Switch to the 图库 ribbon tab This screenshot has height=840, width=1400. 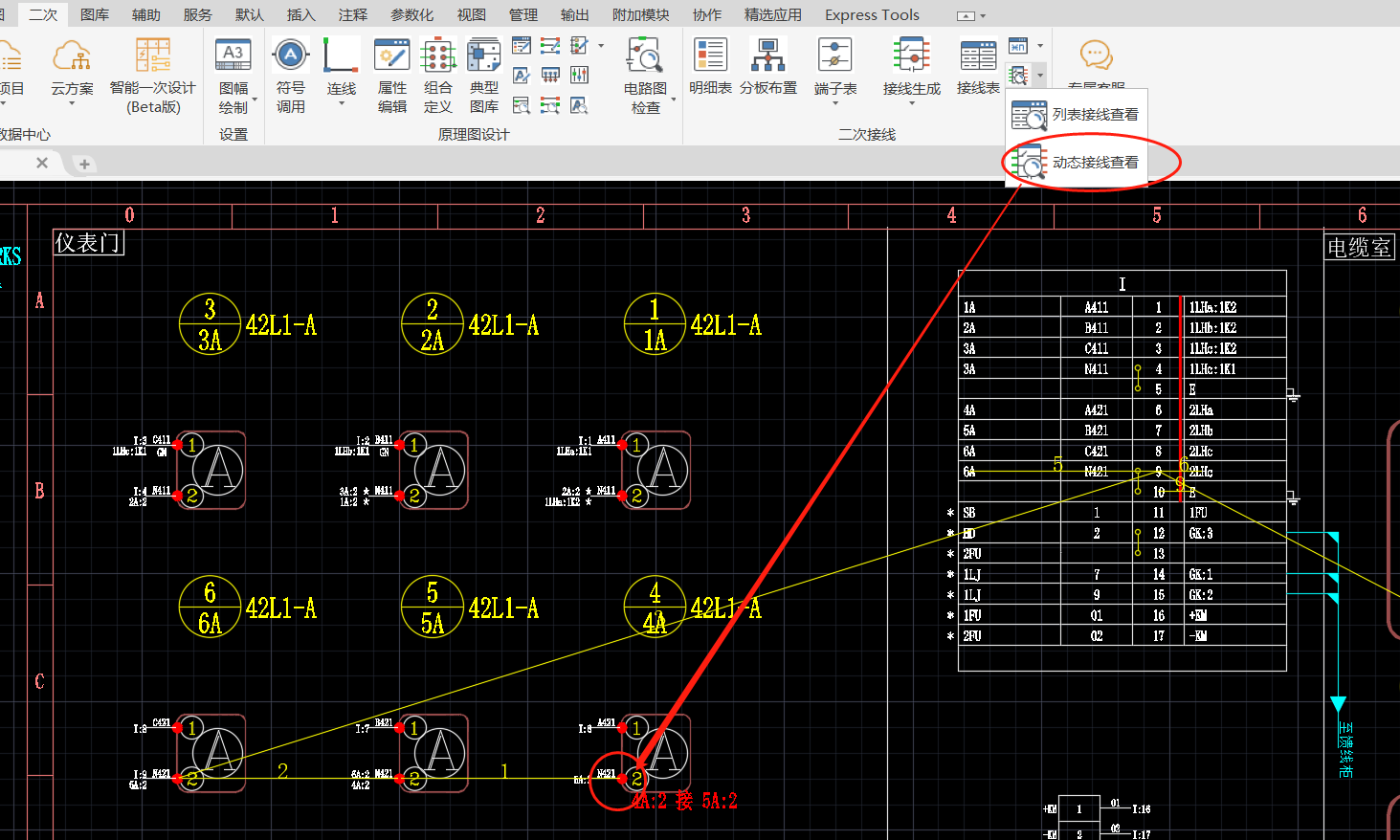pyautogui.click(x=95, y=14)
